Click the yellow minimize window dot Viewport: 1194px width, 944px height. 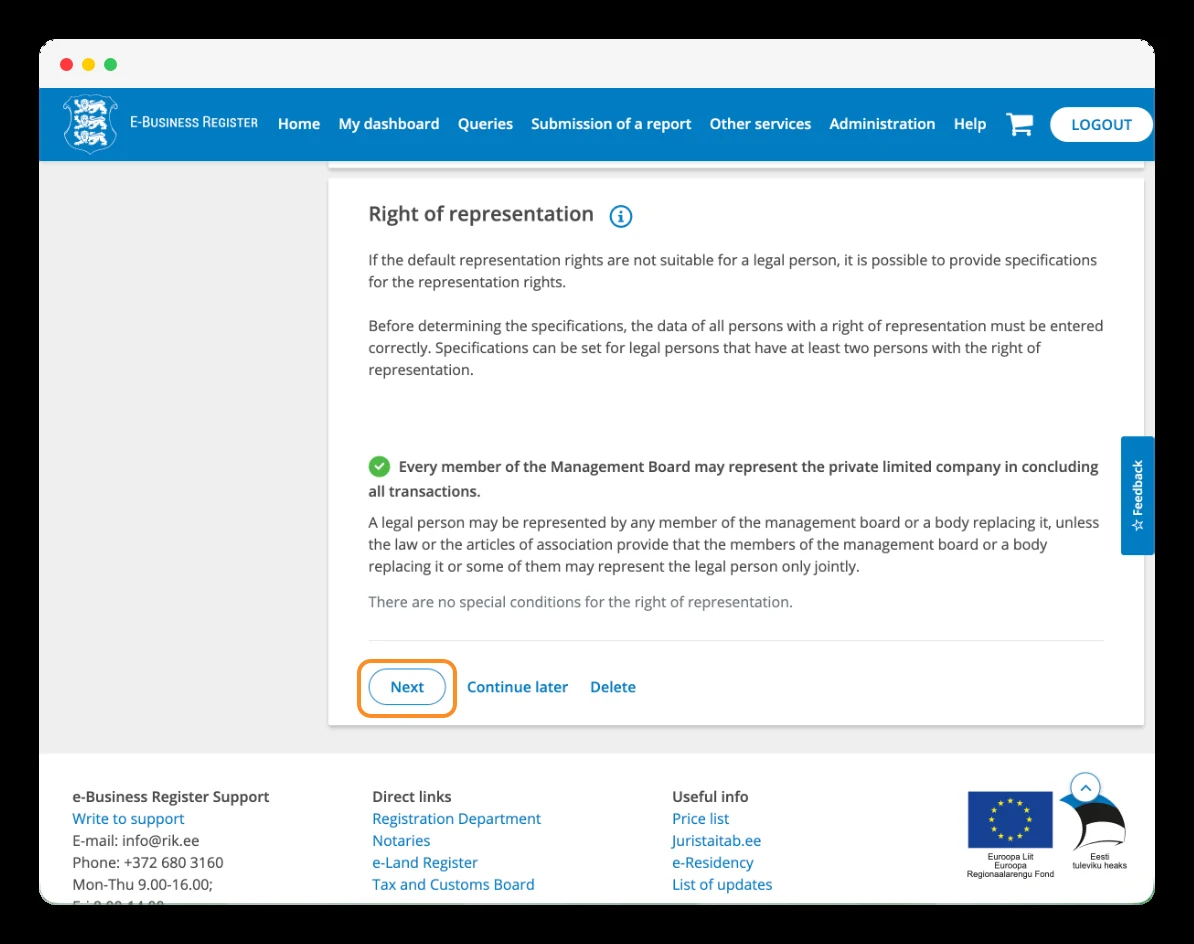(88, 65)
